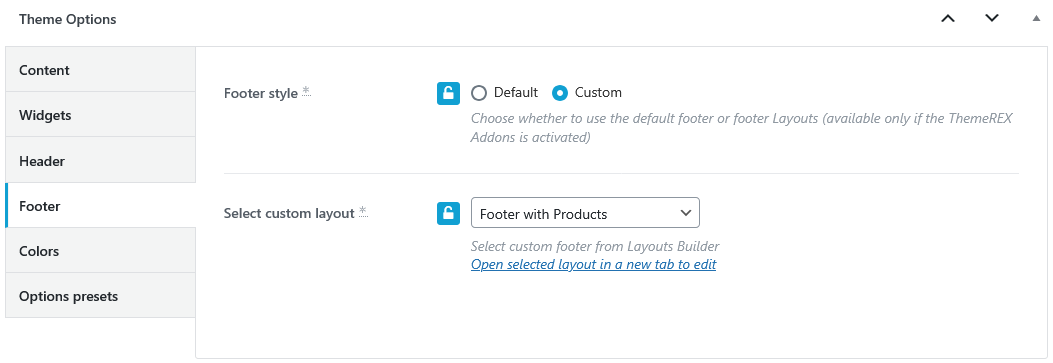
Task: Collapse the Theme Options panel with the triangle
Action: [1036, 19]
